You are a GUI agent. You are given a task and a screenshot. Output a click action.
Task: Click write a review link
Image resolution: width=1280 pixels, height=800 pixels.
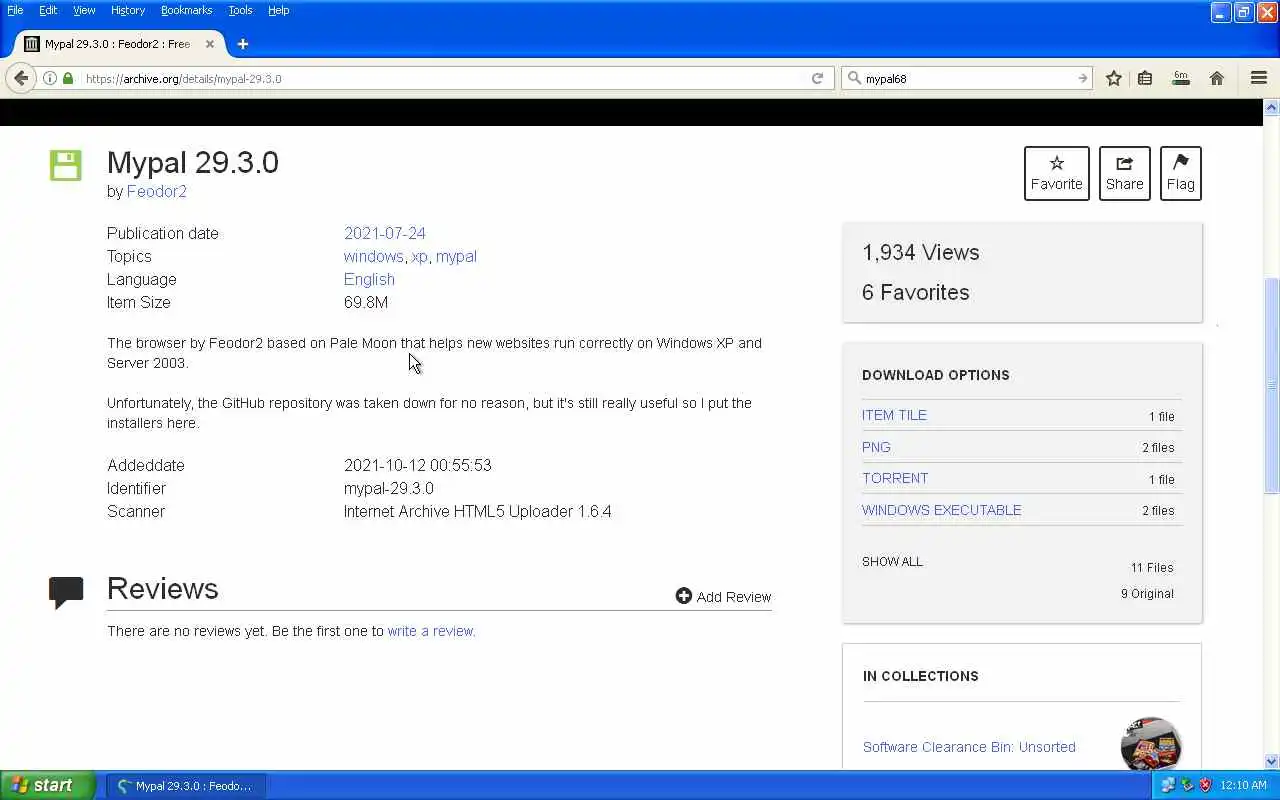(x=431, y=631)
